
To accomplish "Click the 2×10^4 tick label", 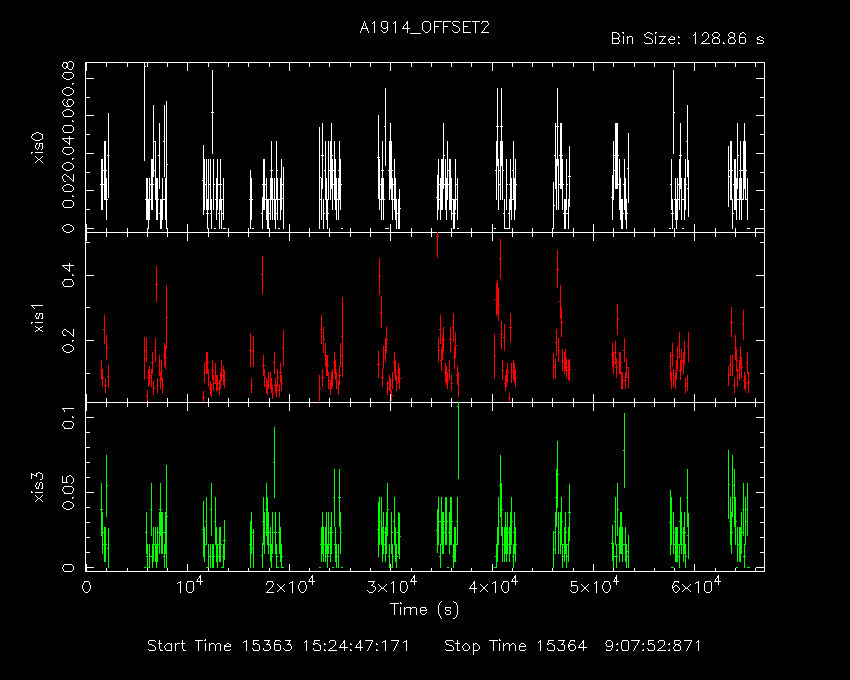I will pyautogui.click(x=290, y=586).
